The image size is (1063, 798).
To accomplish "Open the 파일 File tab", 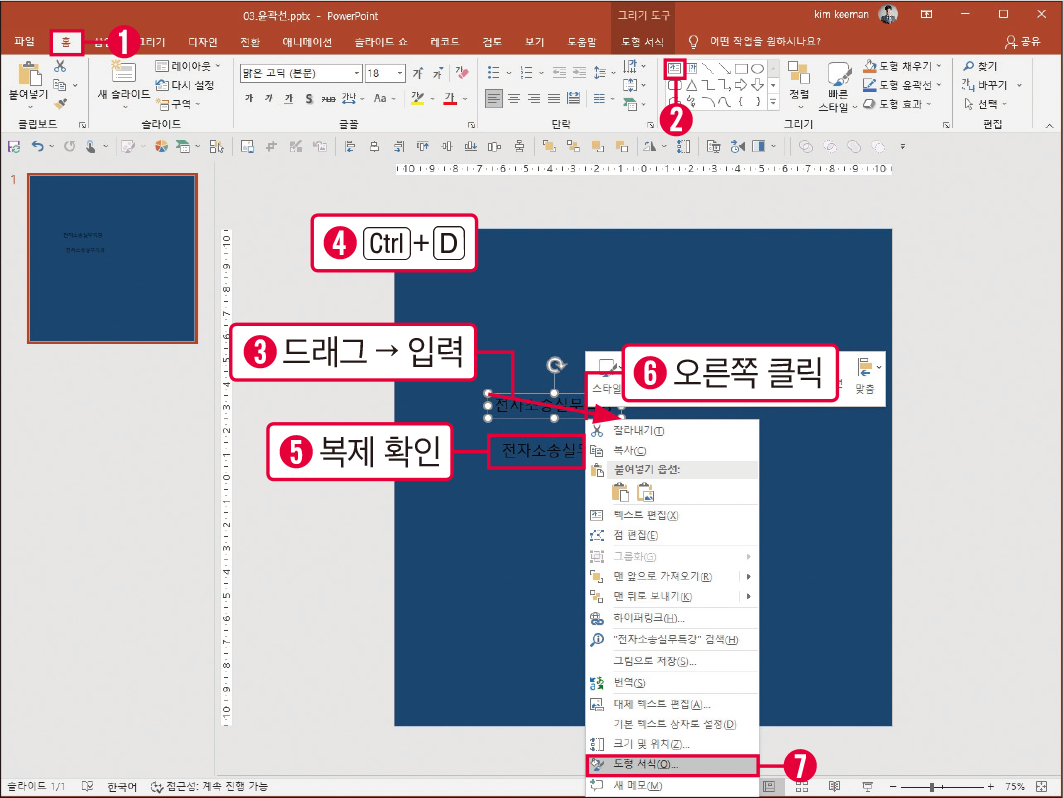I will [x=24, y=41].
